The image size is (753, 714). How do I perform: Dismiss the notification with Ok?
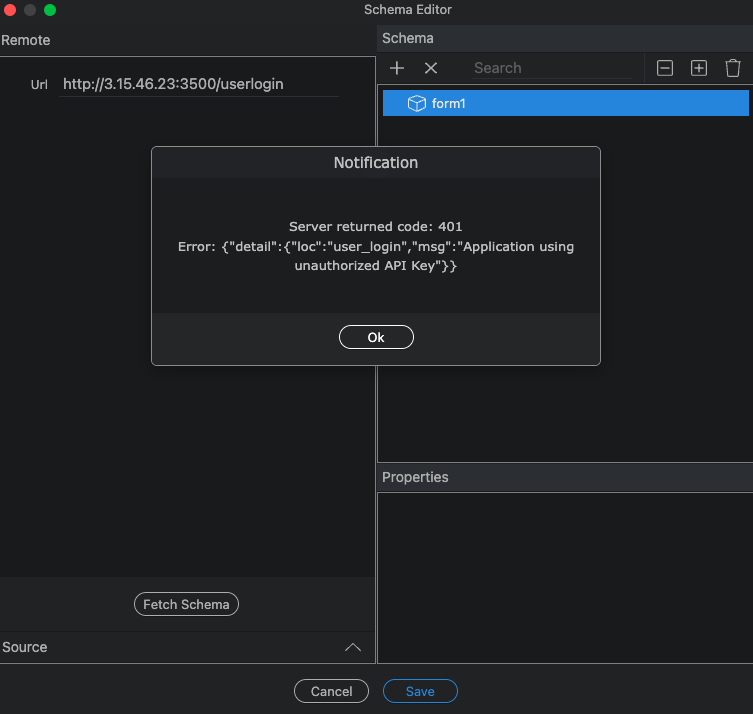click(x=376, y=337)
